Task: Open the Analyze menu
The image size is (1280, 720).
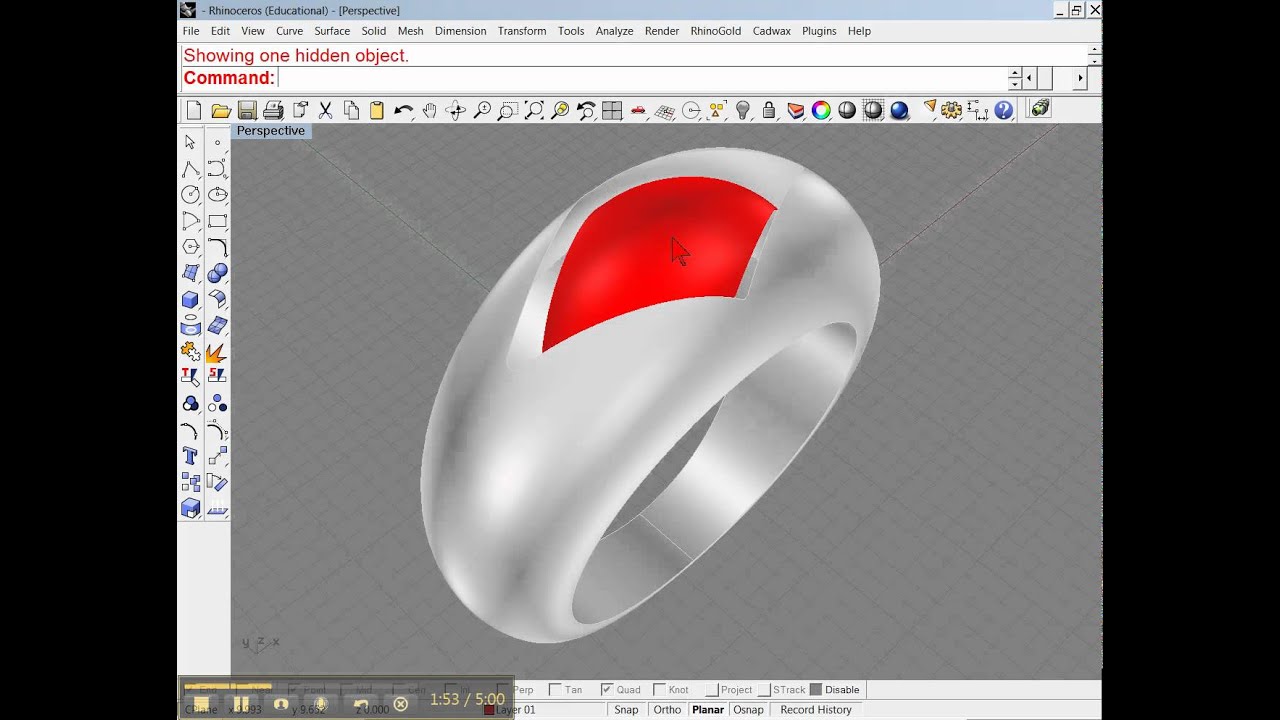Action: click(614, 31)
